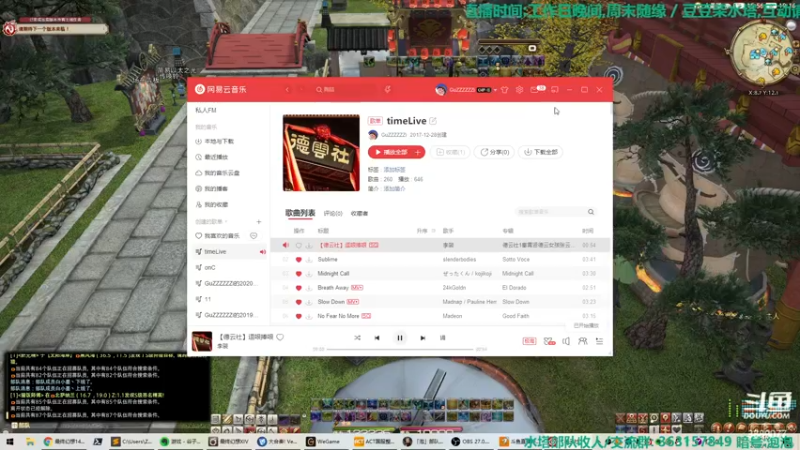Switch to the 评论 comments tab

pos(333,213)
